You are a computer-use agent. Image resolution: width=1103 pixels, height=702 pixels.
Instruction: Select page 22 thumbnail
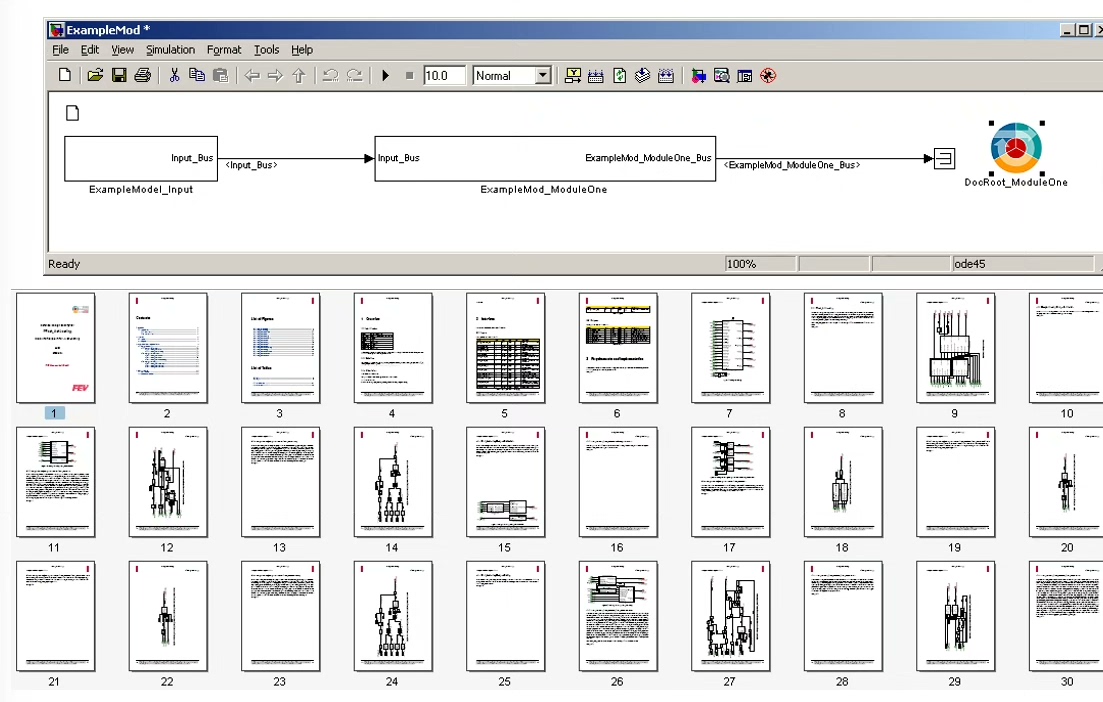pyautogui.click(x=168, y=616)
